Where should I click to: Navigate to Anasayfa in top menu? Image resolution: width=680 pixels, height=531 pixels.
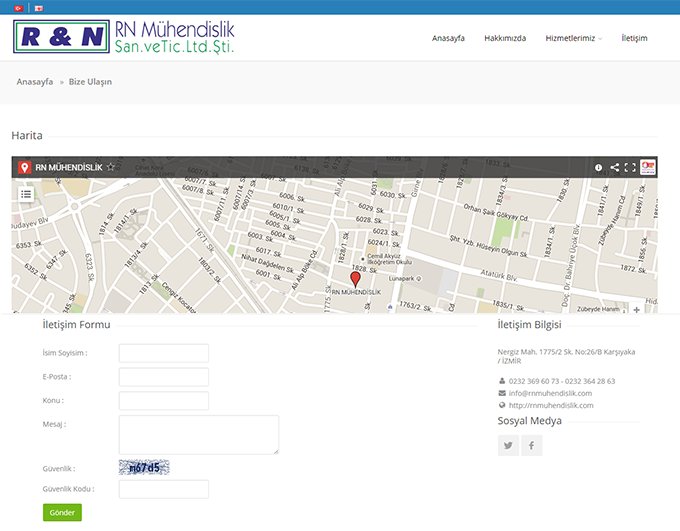[448, 38]
